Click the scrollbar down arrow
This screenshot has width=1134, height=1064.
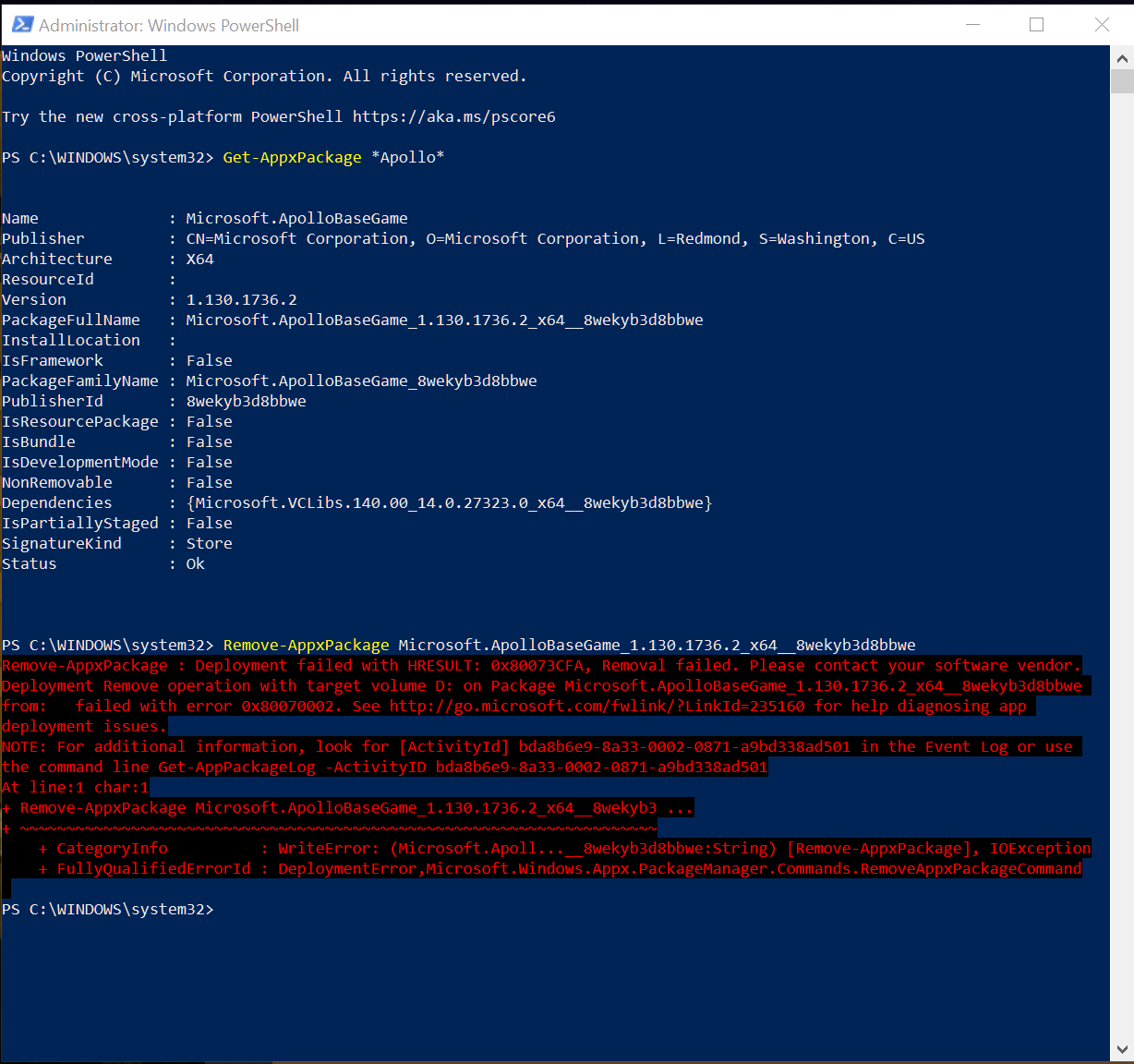click(x=1122, y=1049)
